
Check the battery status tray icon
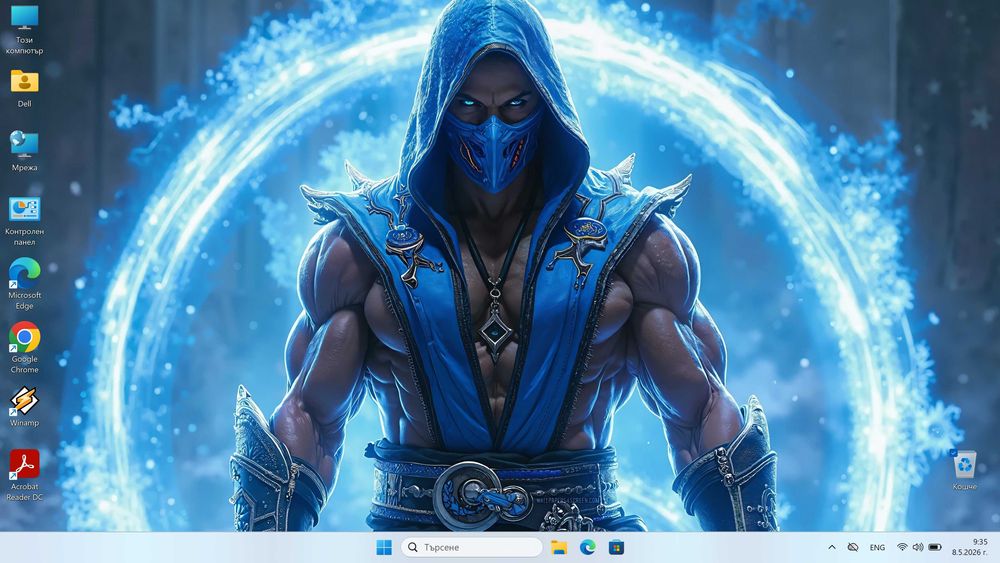[x=935, y=547]
